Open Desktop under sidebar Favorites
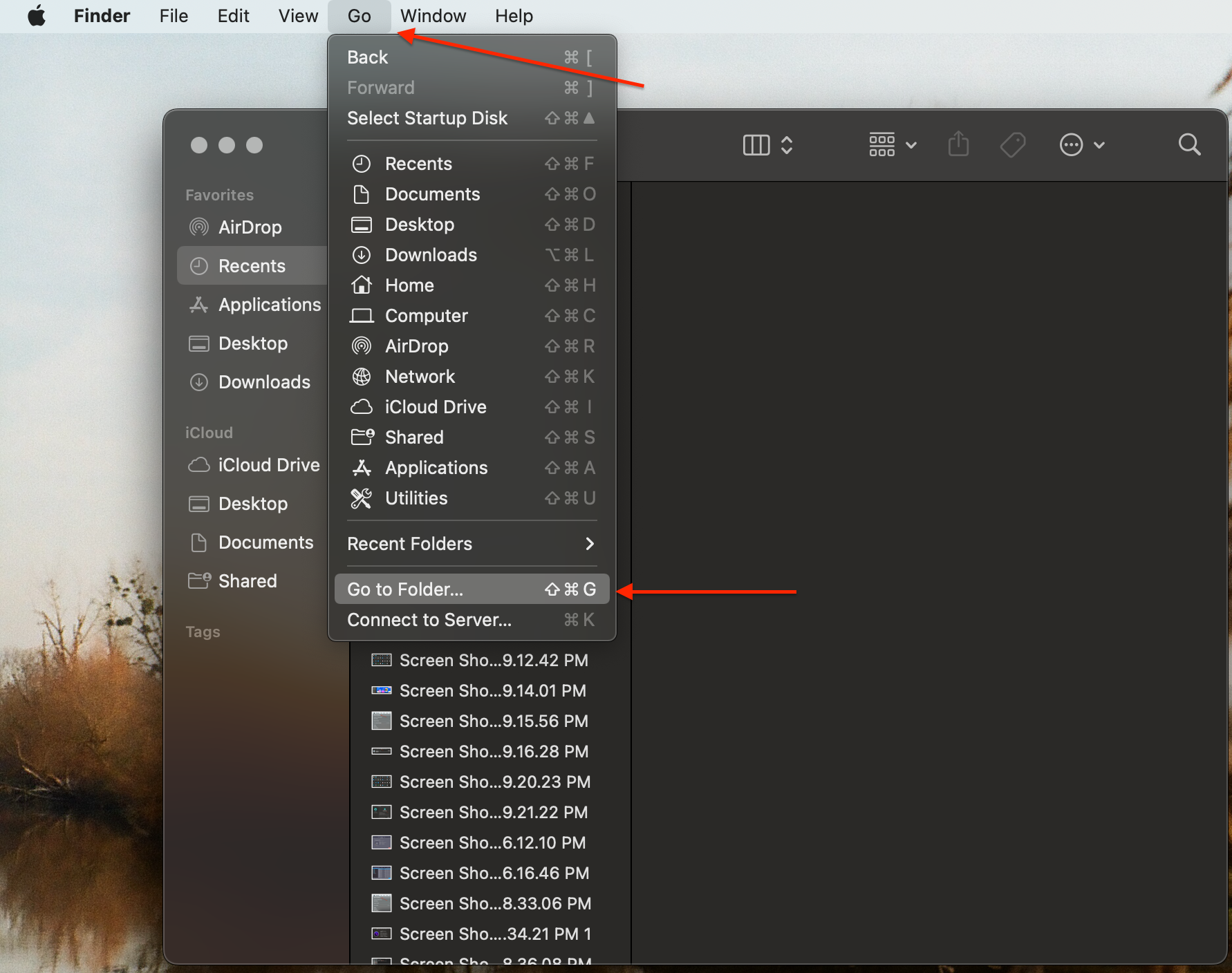1232x973 pixels. 252,343
